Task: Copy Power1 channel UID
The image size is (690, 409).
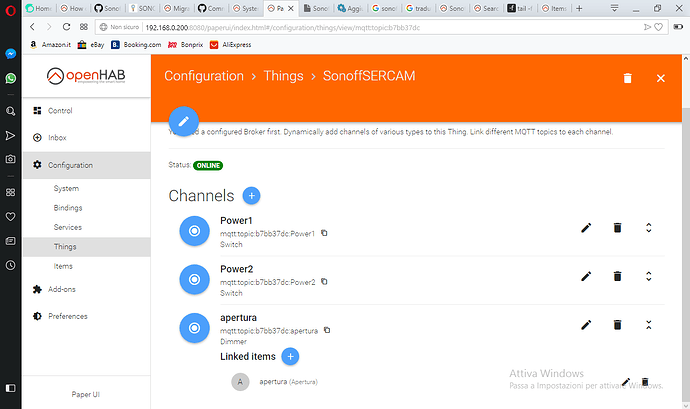Action: 324,233
